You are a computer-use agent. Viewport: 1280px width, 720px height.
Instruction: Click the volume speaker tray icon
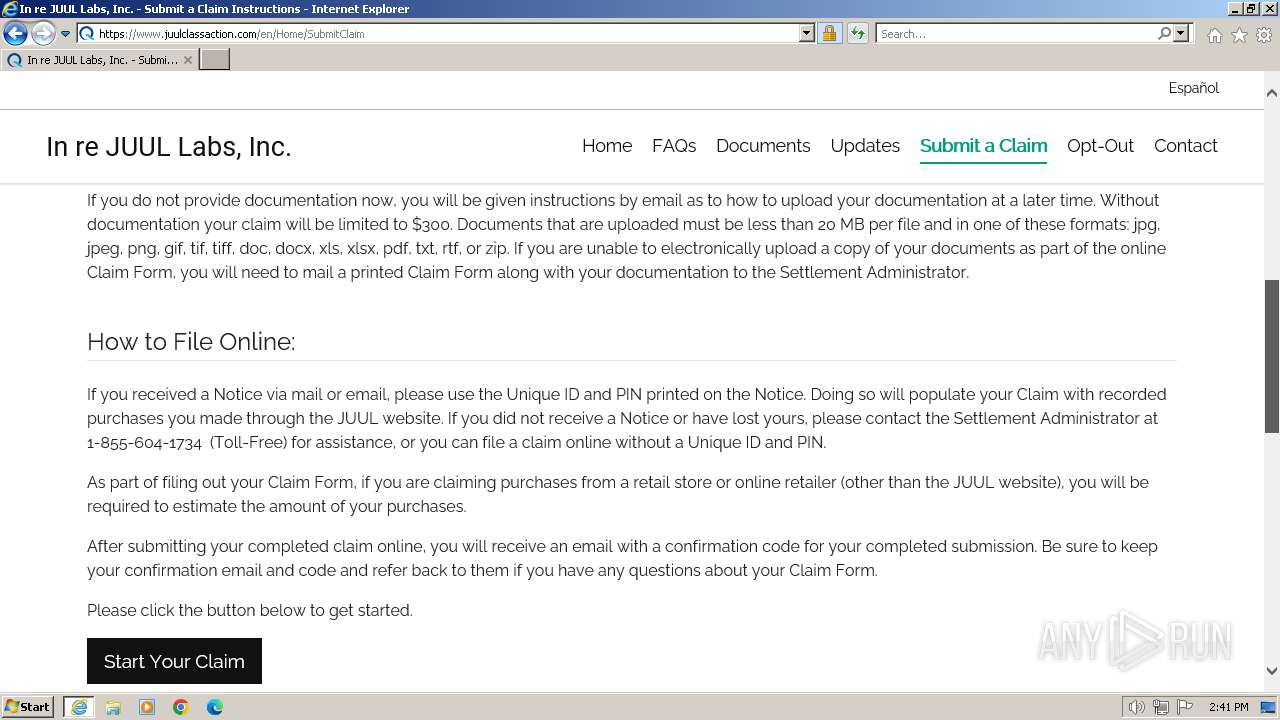coord(1137,707)
